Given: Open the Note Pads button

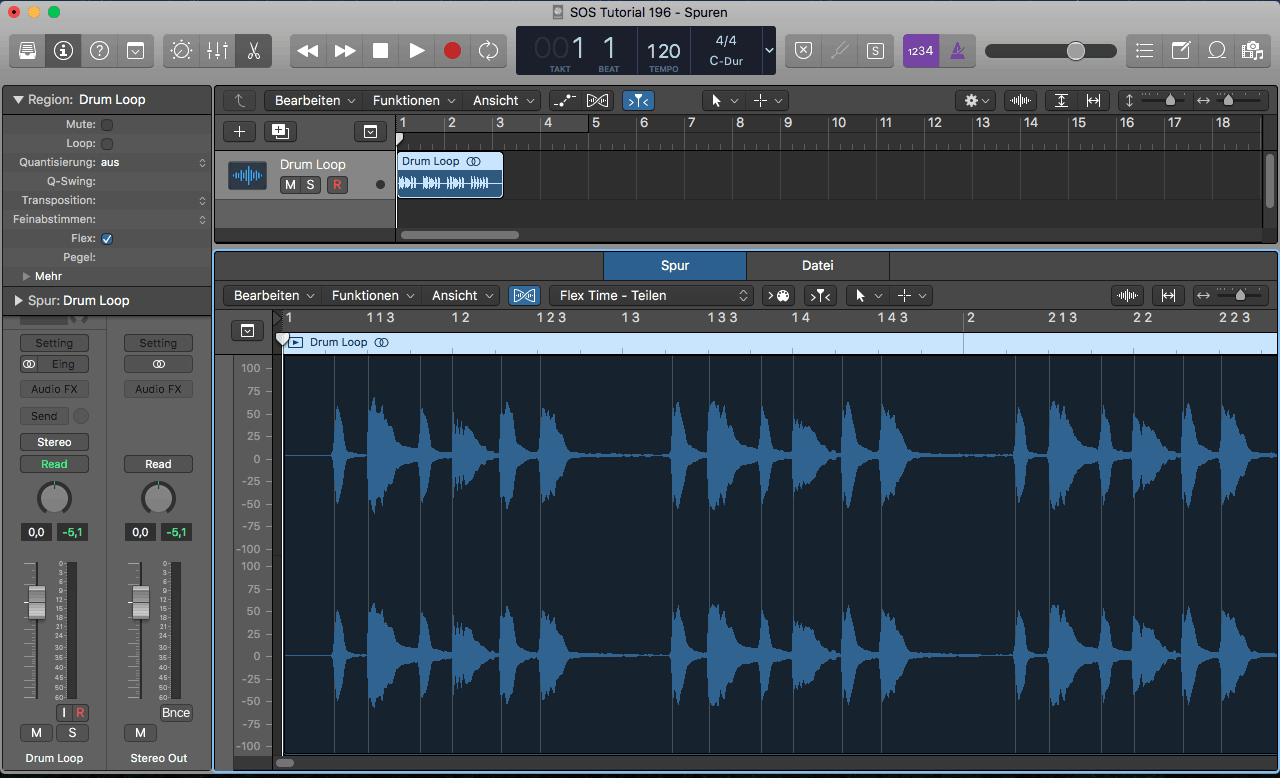Looking at the screenshot, I should point(1181,50).
